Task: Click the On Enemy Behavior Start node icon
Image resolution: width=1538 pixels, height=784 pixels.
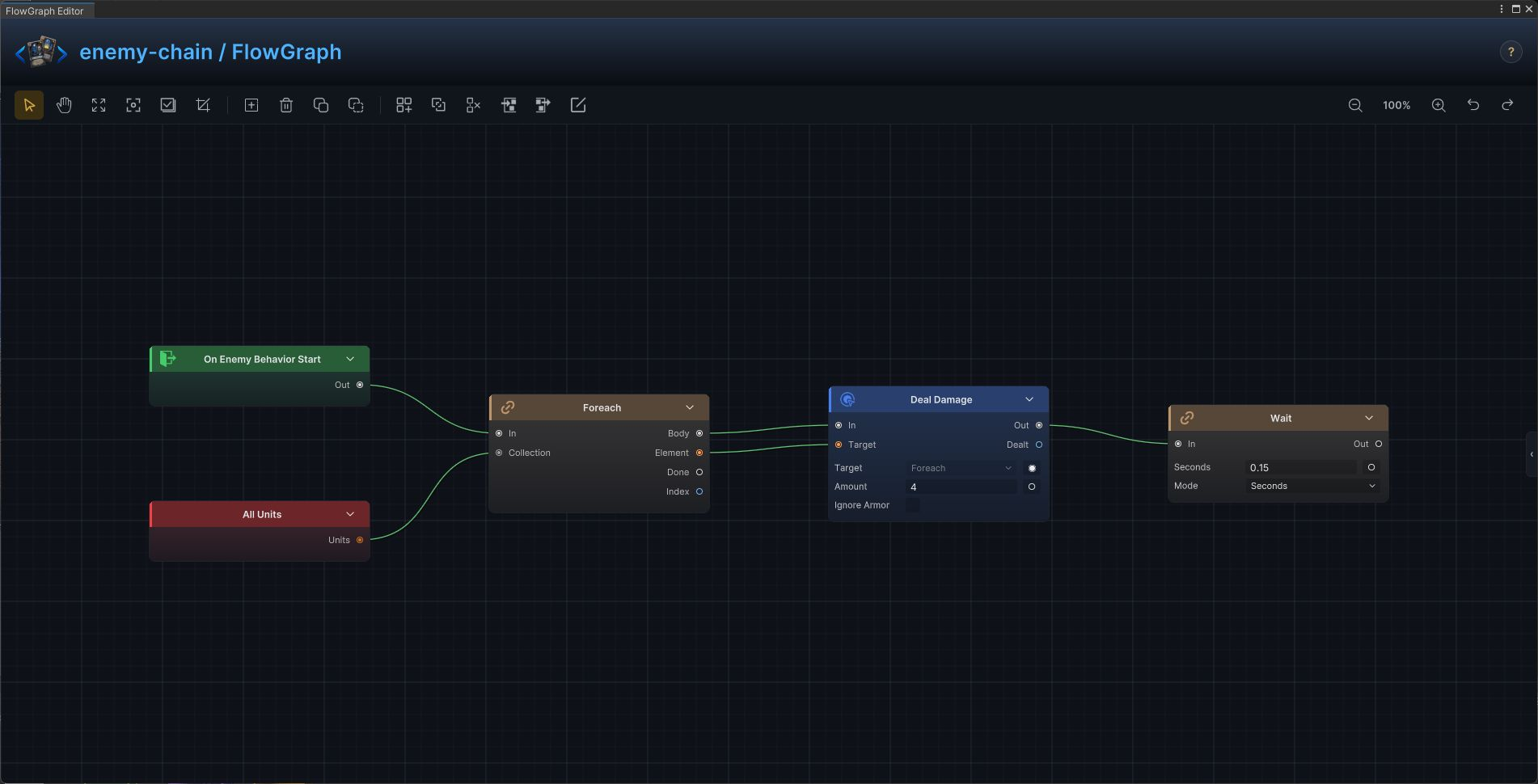Action: 167,359
